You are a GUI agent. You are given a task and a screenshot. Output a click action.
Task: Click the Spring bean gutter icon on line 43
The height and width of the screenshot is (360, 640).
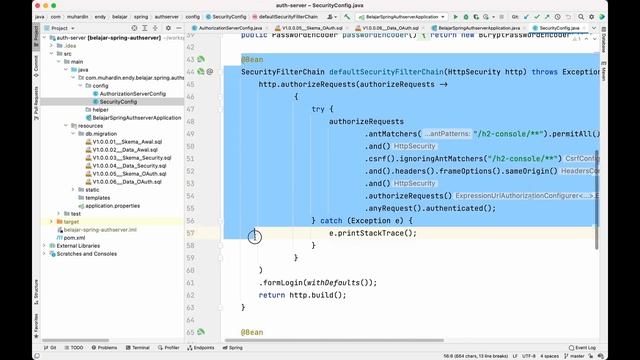click(x=201, y=59)
